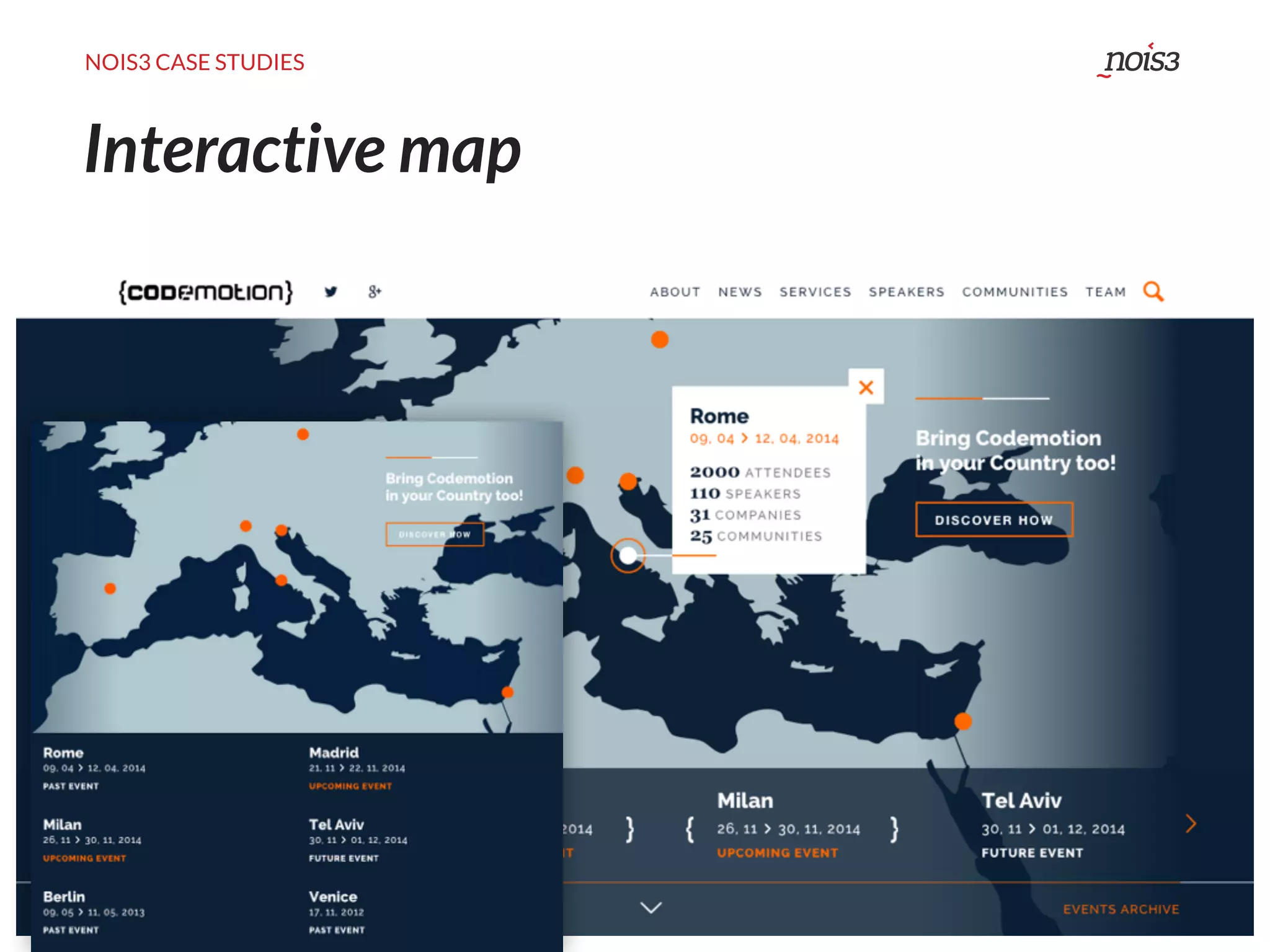Screen dimensions: 1270x952
Task: Click the small DISCOVER HOW button on the mobile map
Action: pos(435,534)
